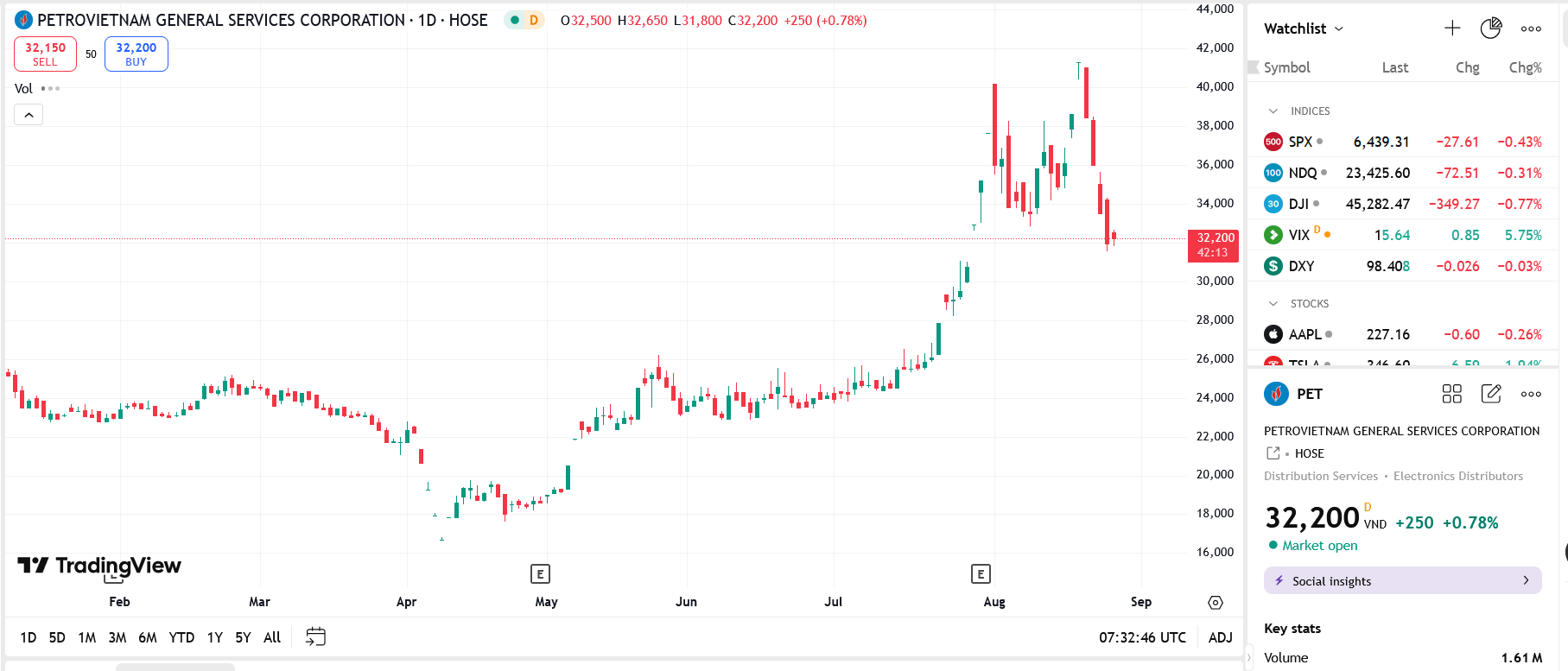Open PET details grid layout icon
The height and width of the screenshot is (671, 1568).
pos(1452,394)
